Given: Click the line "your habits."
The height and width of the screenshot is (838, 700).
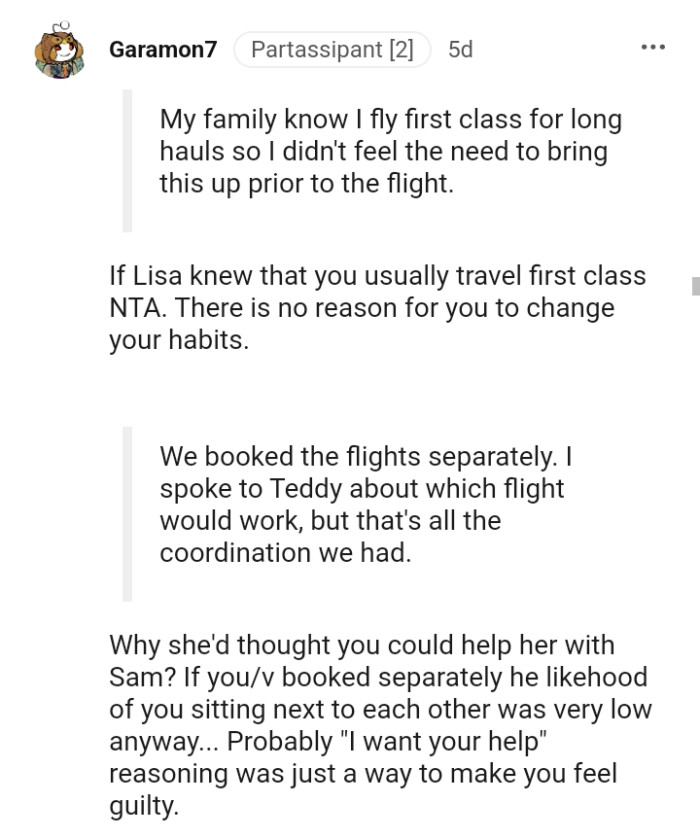Looking at the screenshot, I should pyautogui.click(x=175, y=339).
